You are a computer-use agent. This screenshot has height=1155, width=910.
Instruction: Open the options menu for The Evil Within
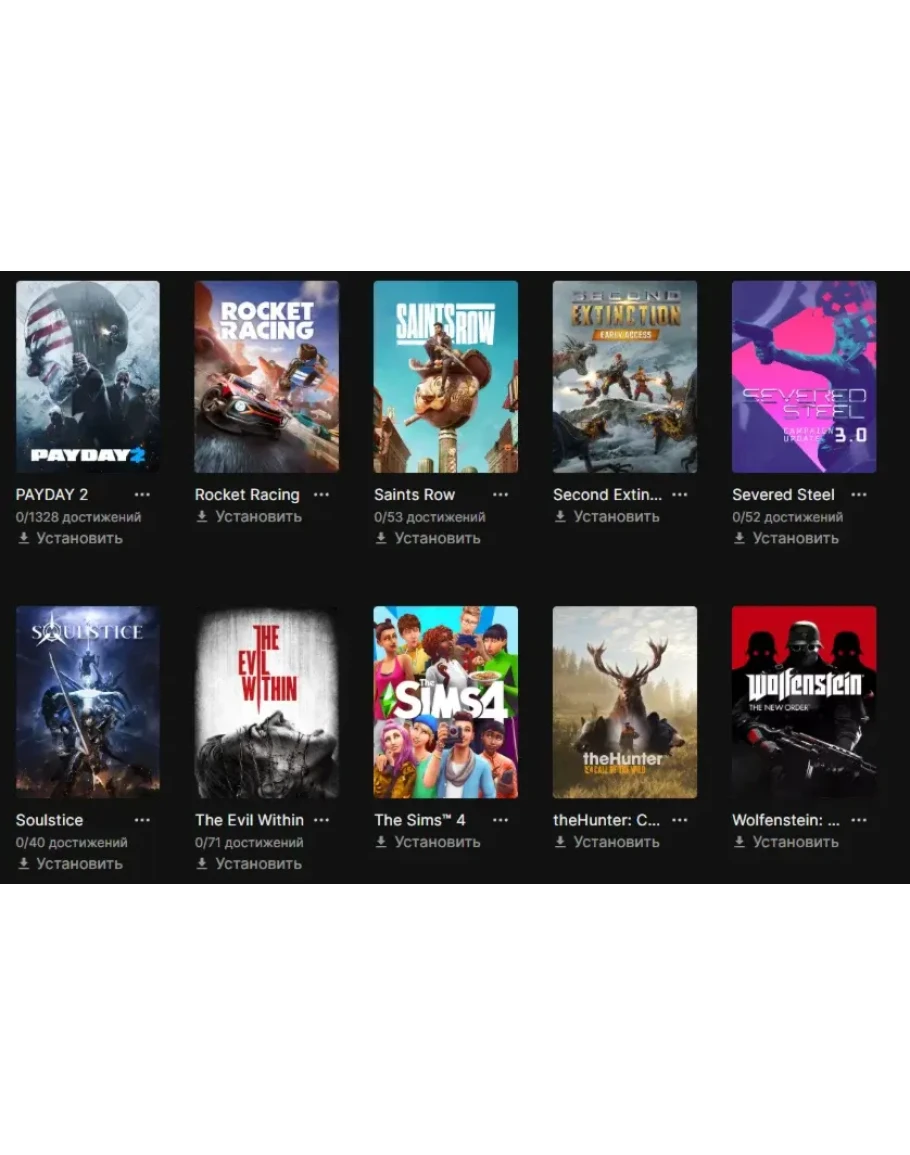coord(321,820)
